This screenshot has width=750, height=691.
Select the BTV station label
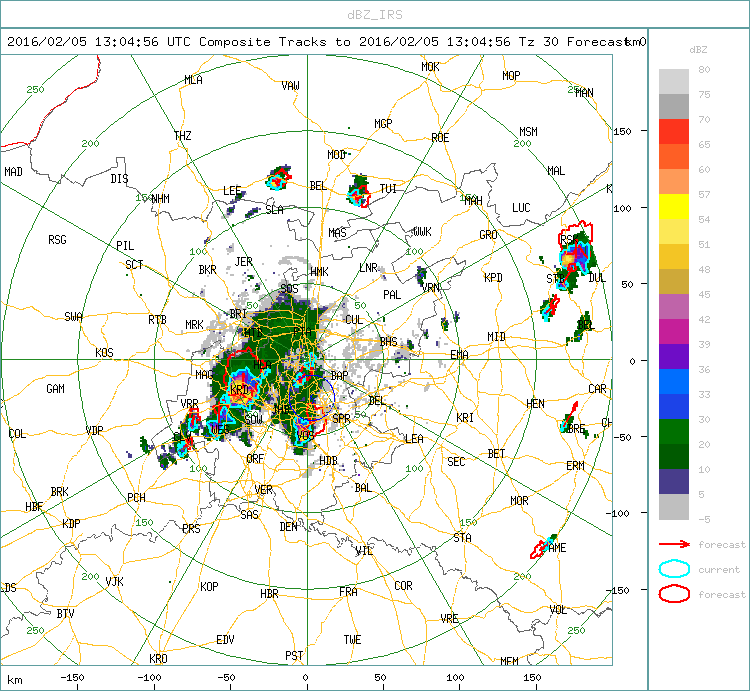coord(66,613)
